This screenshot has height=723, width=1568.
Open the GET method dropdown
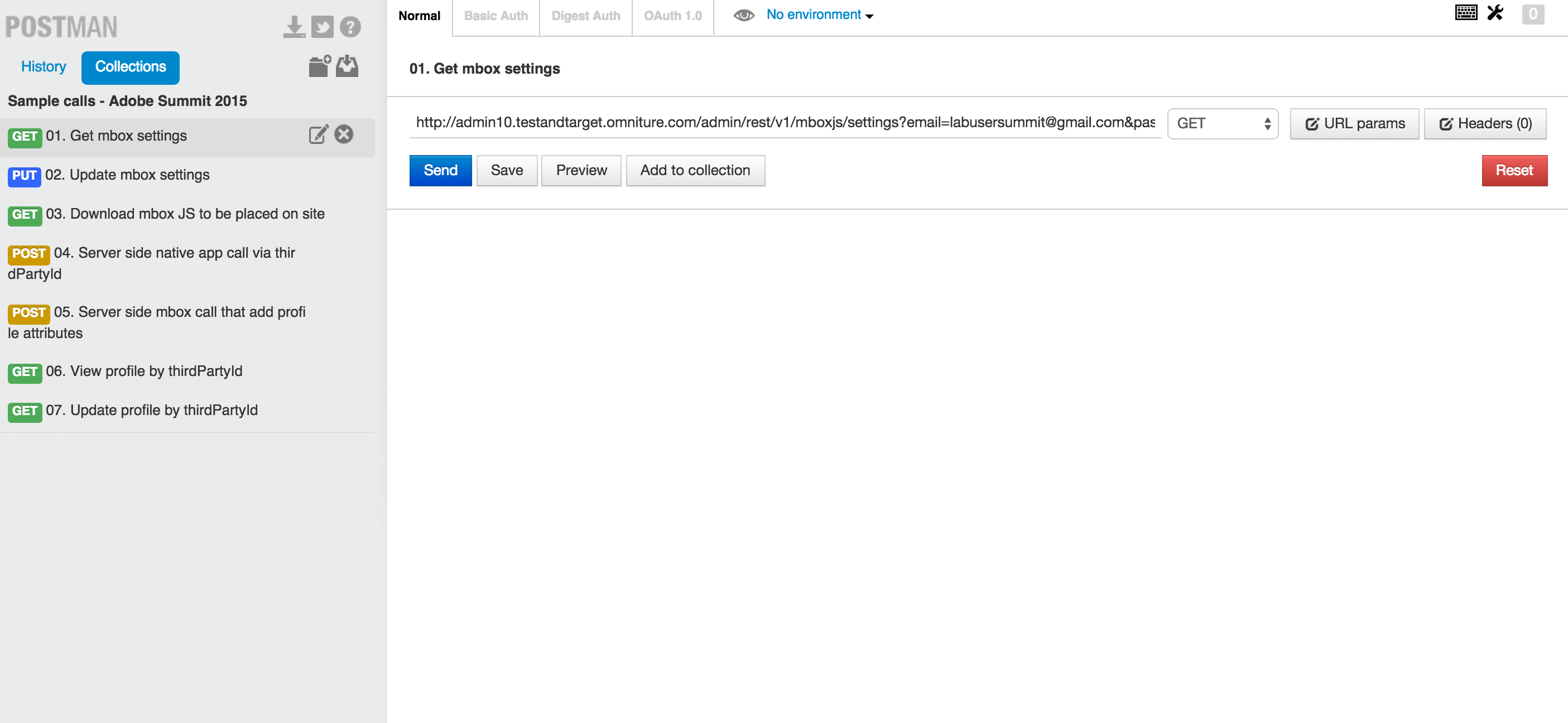(x=1222, y=123)
